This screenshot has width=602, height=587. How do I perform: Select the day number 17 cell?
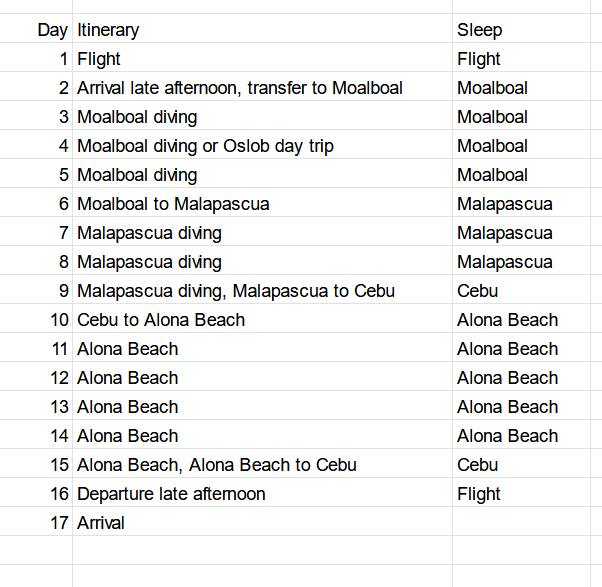click(58, 523)
